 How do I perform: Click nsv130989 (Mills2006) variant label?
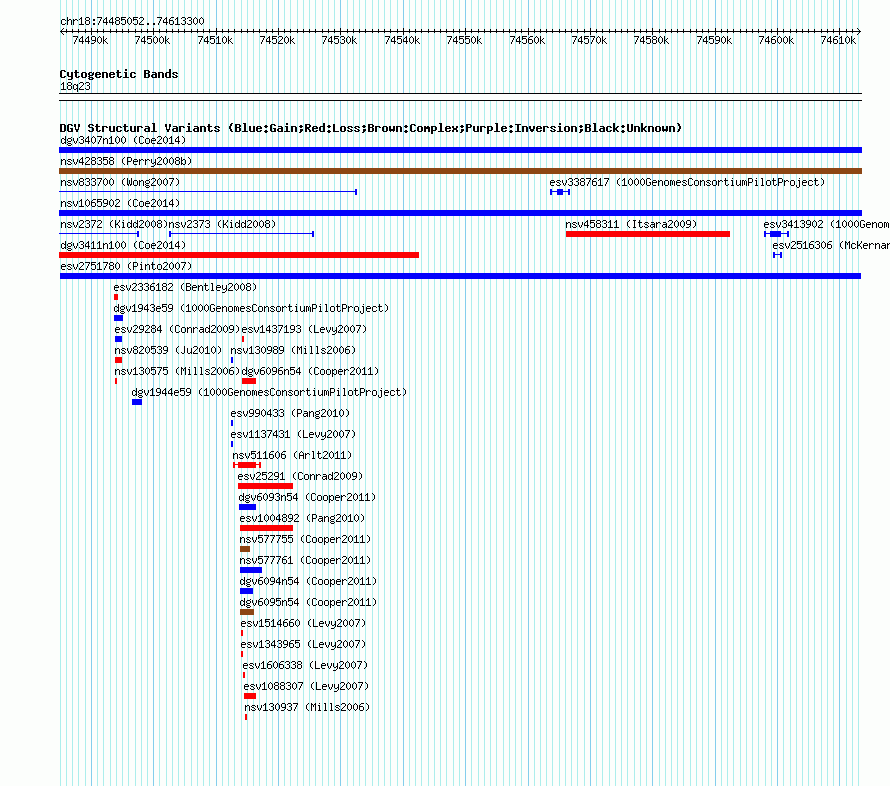[x=293, y=350]
